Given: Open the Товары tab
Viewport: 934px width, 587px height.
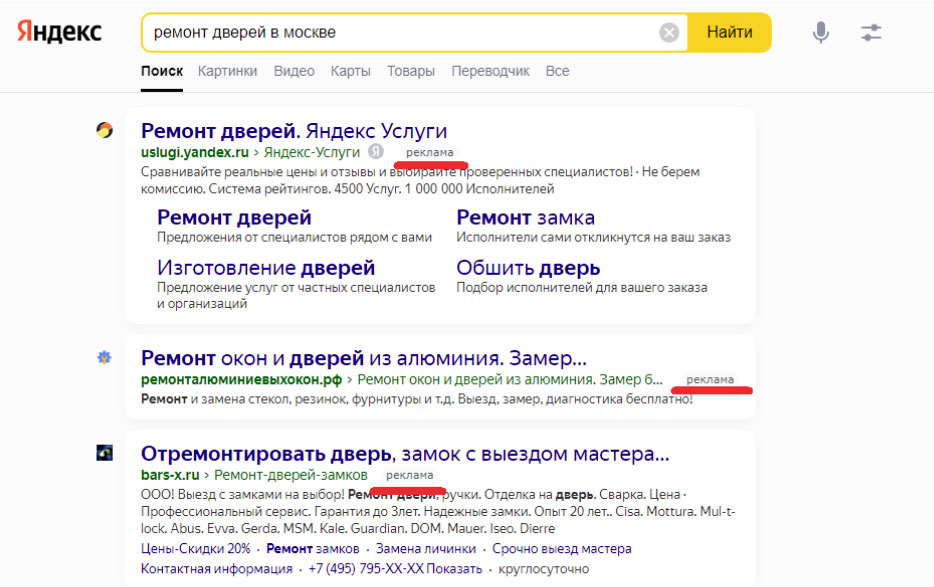Looking at the screenshot, I should click(410, 71).
